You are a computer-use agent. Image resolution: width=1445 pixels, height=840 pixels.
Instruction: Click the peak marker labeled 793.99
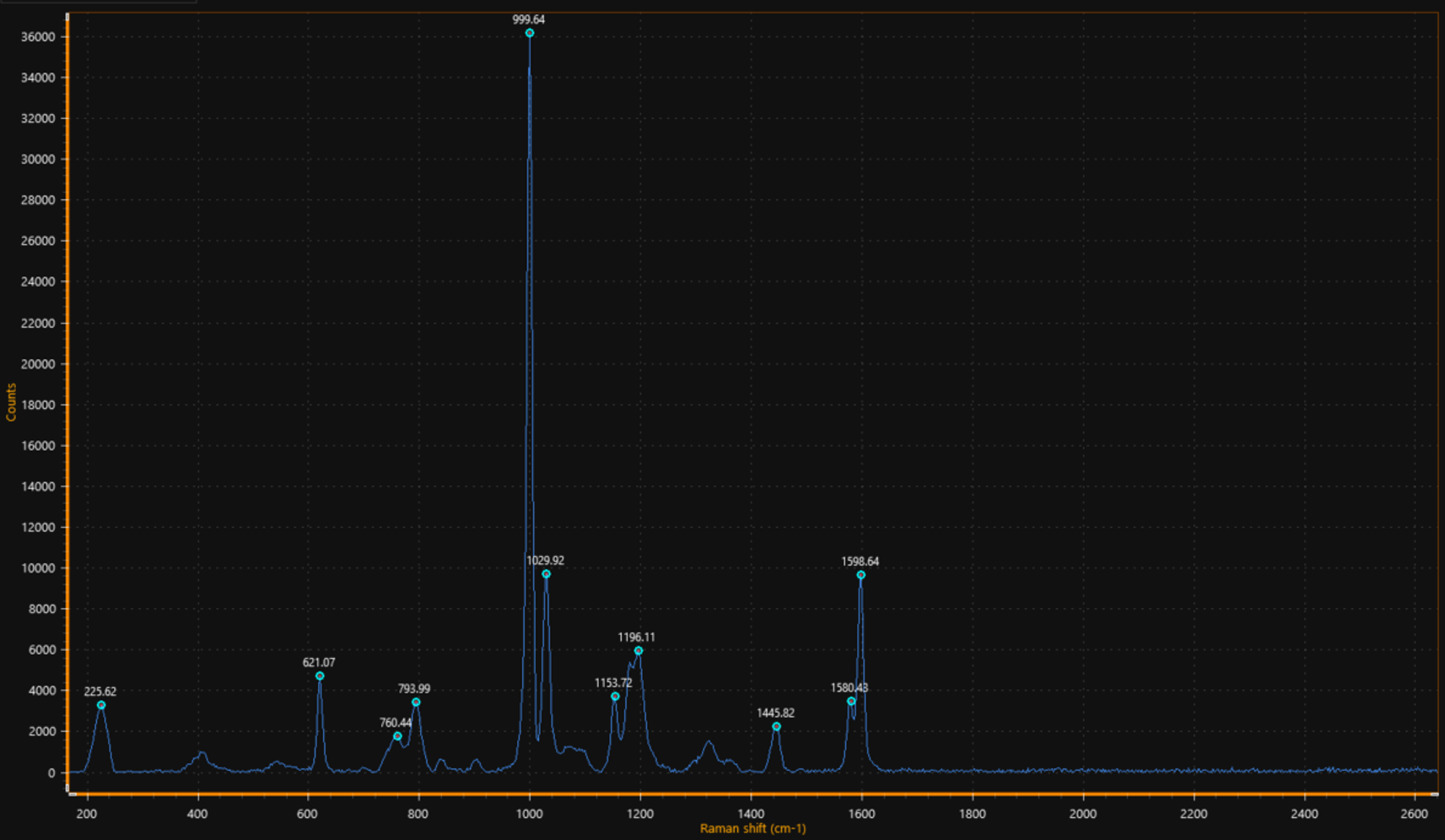tap(416, 703)
